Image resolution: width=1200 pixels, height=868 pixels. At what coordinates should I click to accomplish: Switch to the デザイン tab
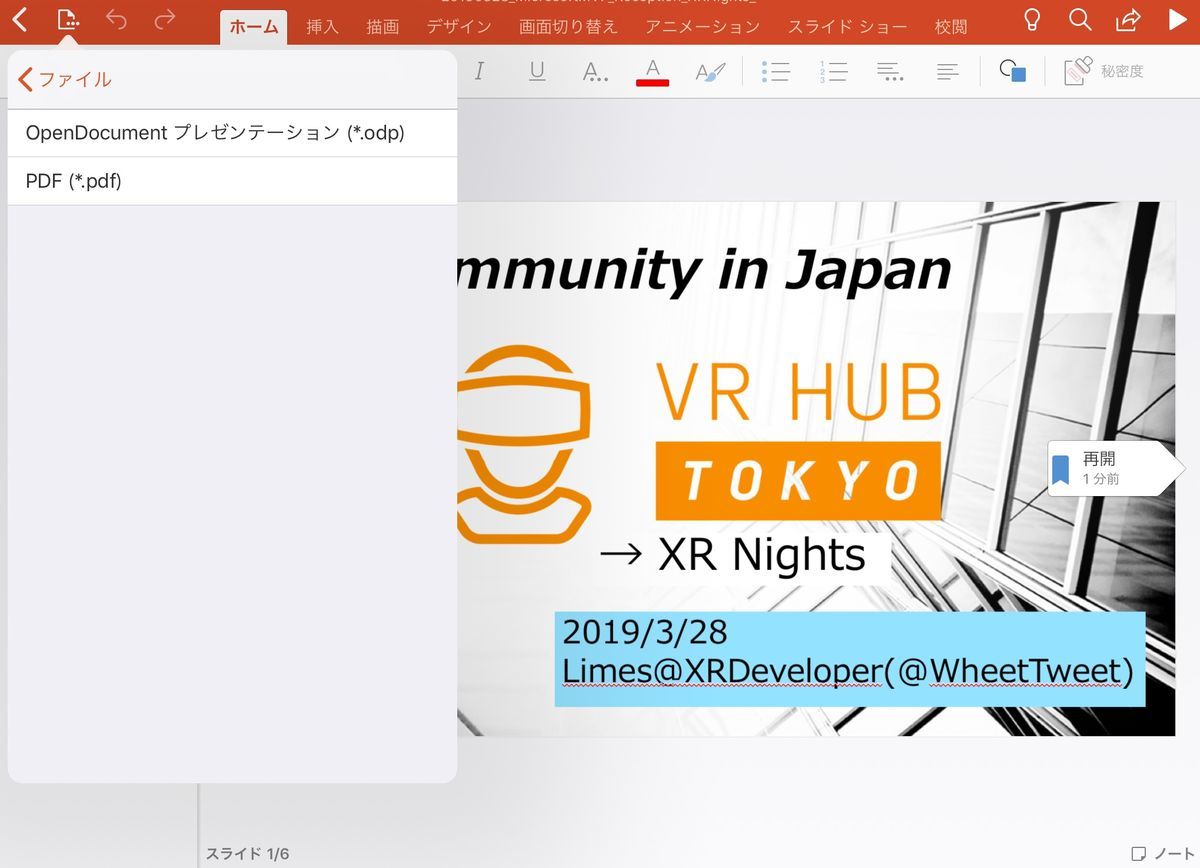click(459, 27)
